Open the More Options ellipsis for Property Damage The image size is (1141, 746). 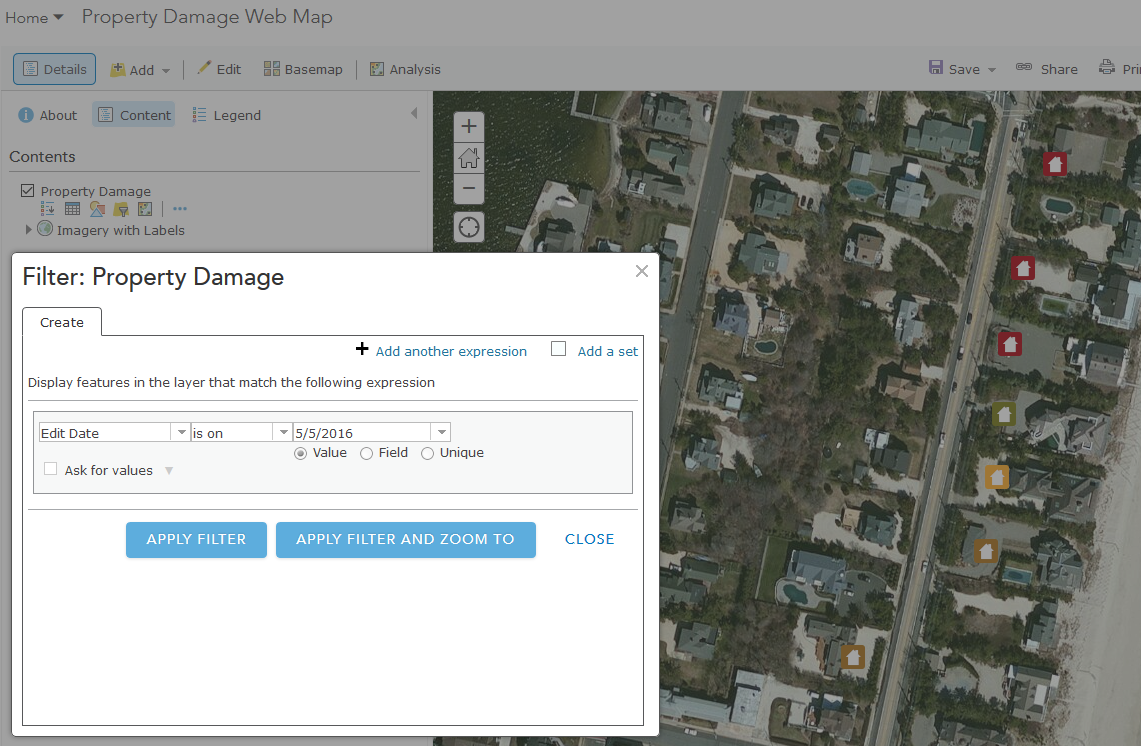pos(180,209)
